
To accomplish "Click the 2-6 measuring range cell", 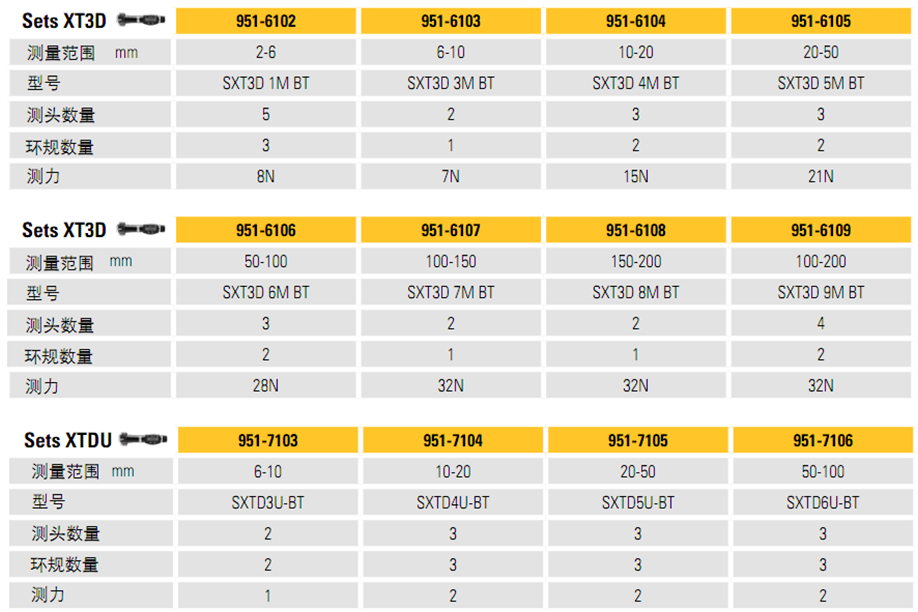I will click(266, 52).
